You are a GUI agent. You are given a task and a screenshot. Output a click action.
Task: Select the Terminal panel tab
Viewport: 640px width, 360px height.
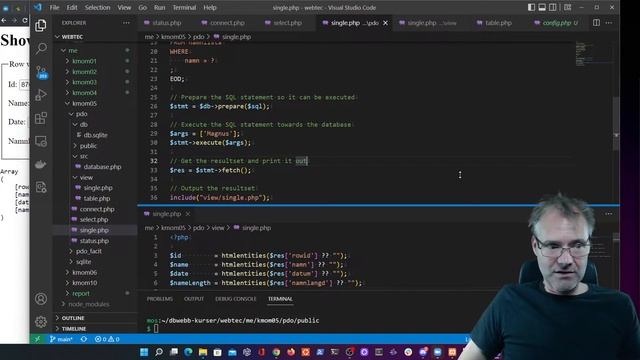280,299
